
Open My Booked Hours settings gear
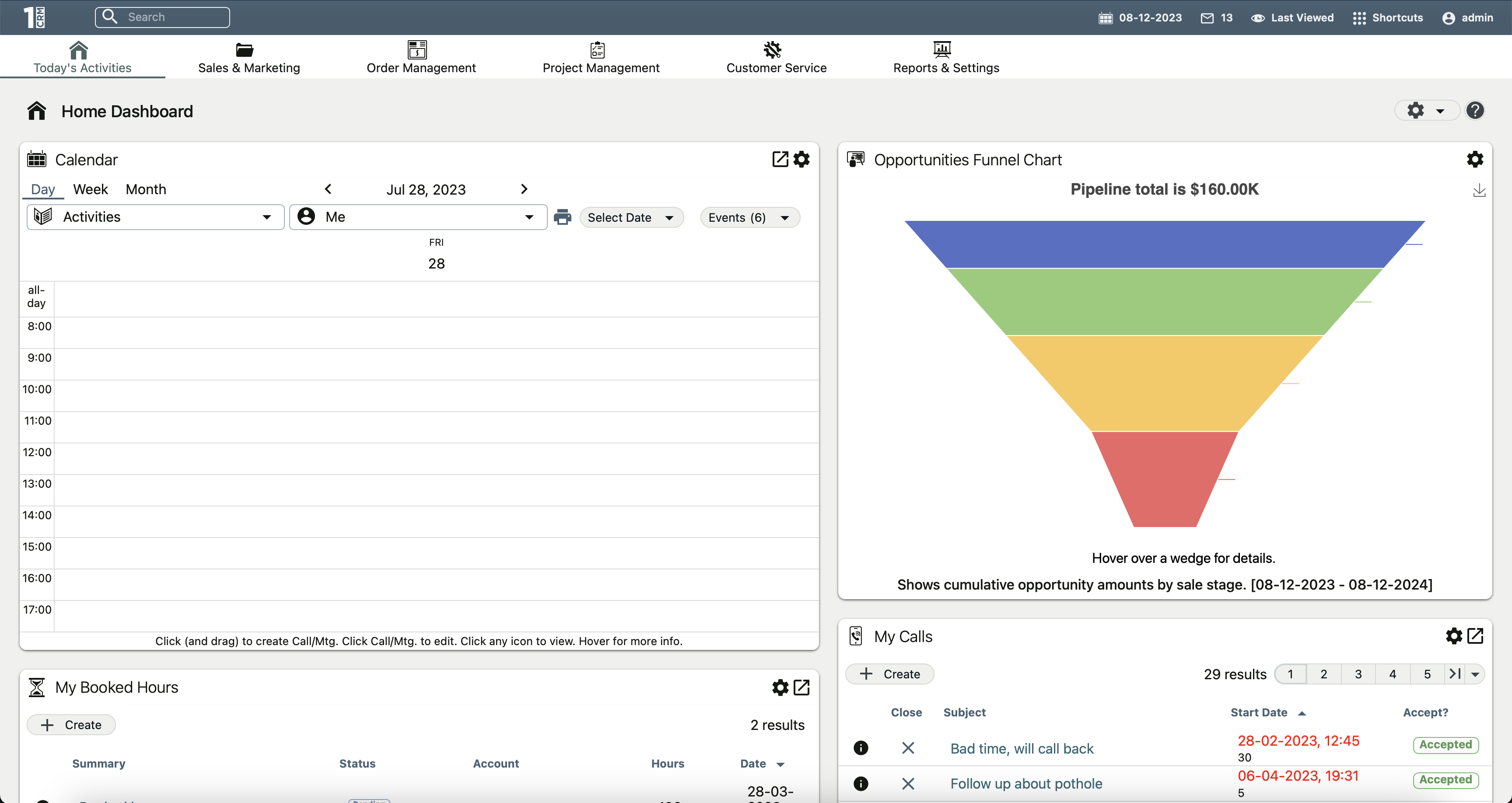pos(780,688)
